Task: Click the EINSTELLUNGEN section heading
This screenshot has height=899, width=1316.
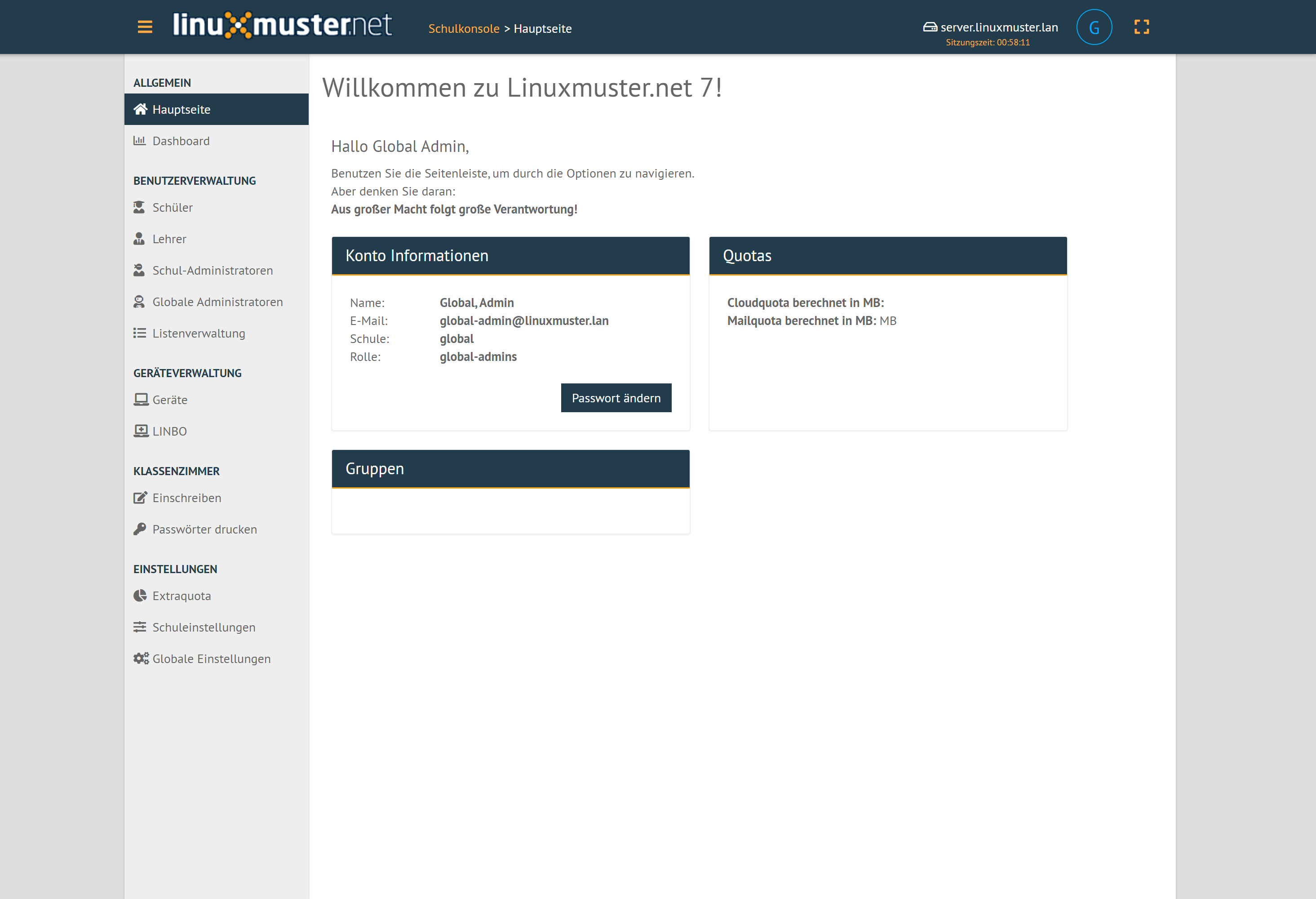Action: click(x=175, y=569)
